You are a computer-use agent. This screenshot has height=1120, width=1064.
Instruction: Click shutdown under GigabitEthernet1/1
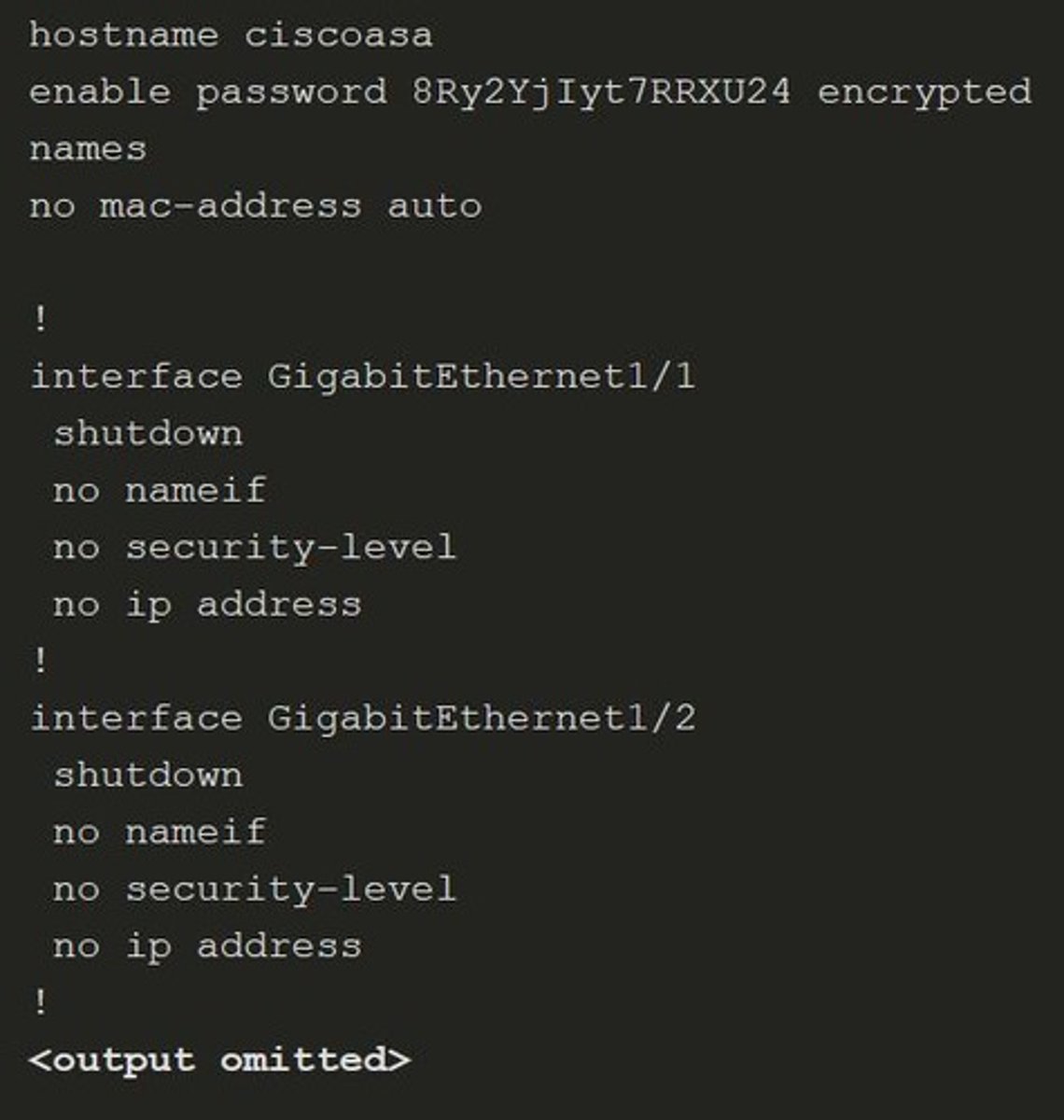tap(148, 433)
